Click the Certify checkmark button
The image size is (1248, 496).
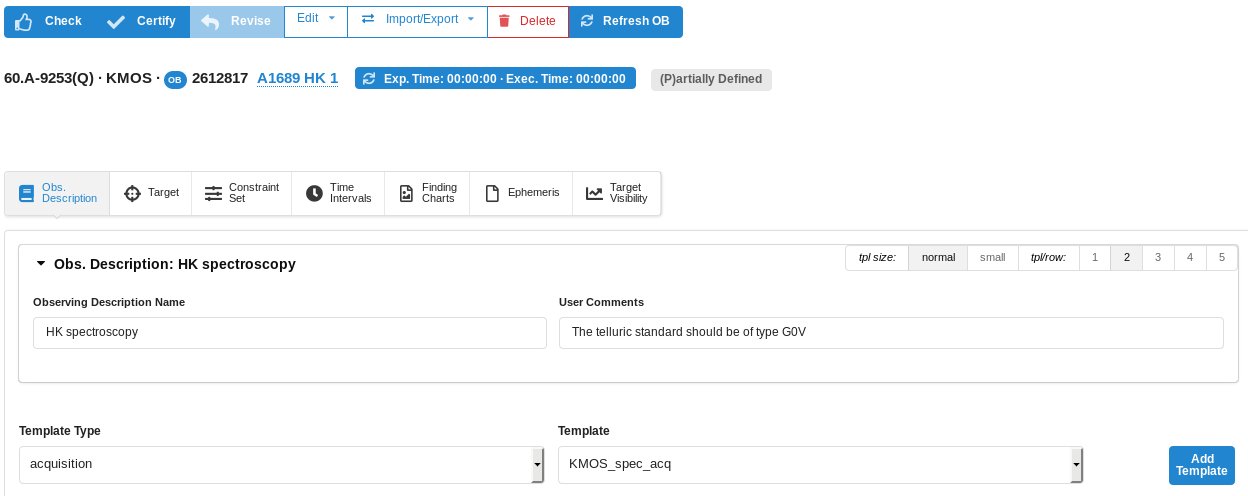(x=142, y=21)
